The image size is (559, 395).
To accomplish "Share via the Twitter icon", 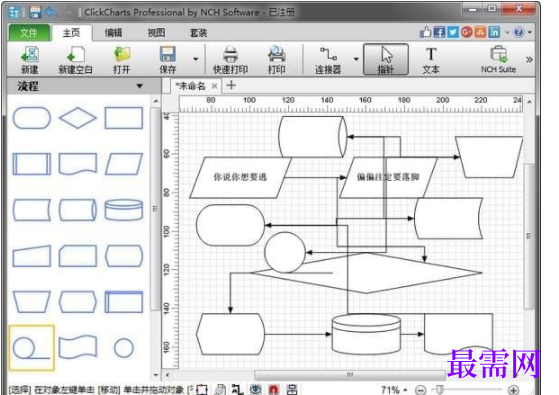I will point(453,32).
